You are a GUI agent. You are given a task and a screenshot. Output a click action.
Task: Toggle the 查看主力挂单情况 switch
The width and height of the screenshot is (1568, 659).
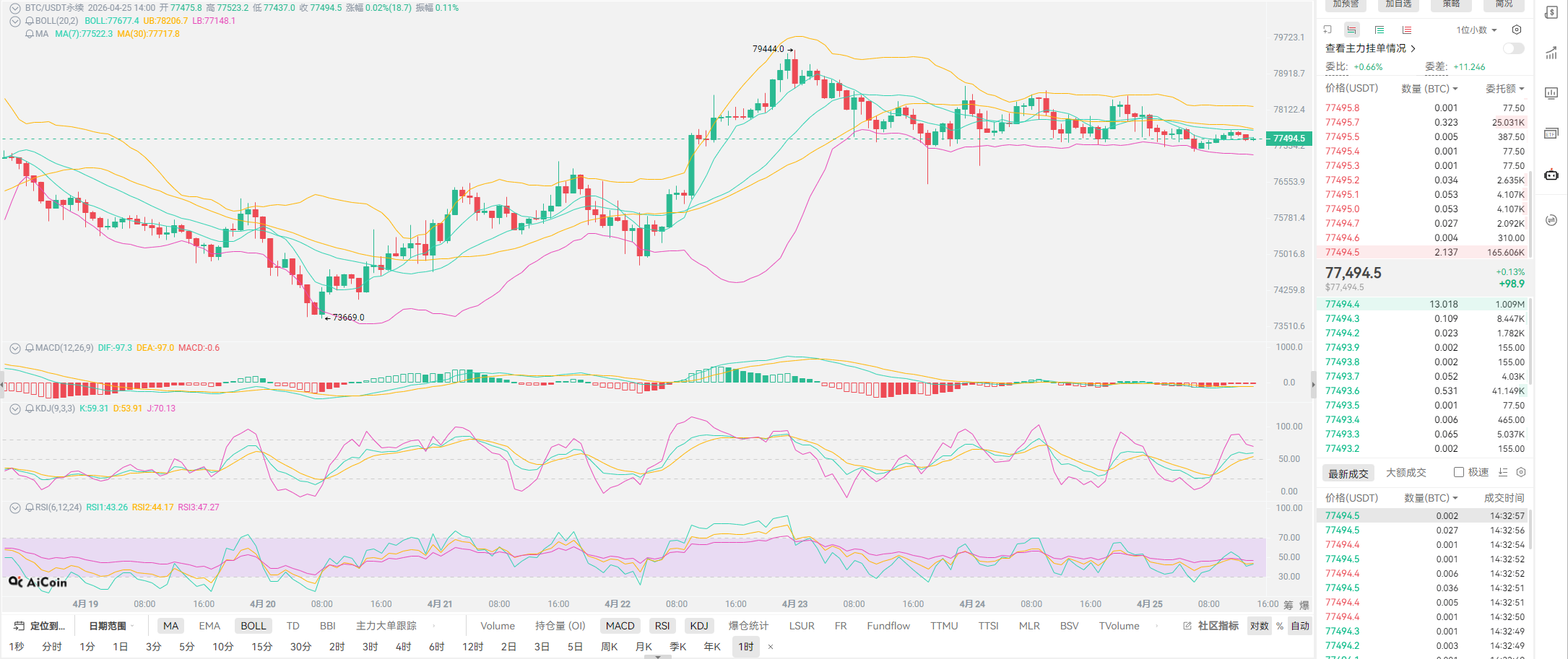(1513, 48)
